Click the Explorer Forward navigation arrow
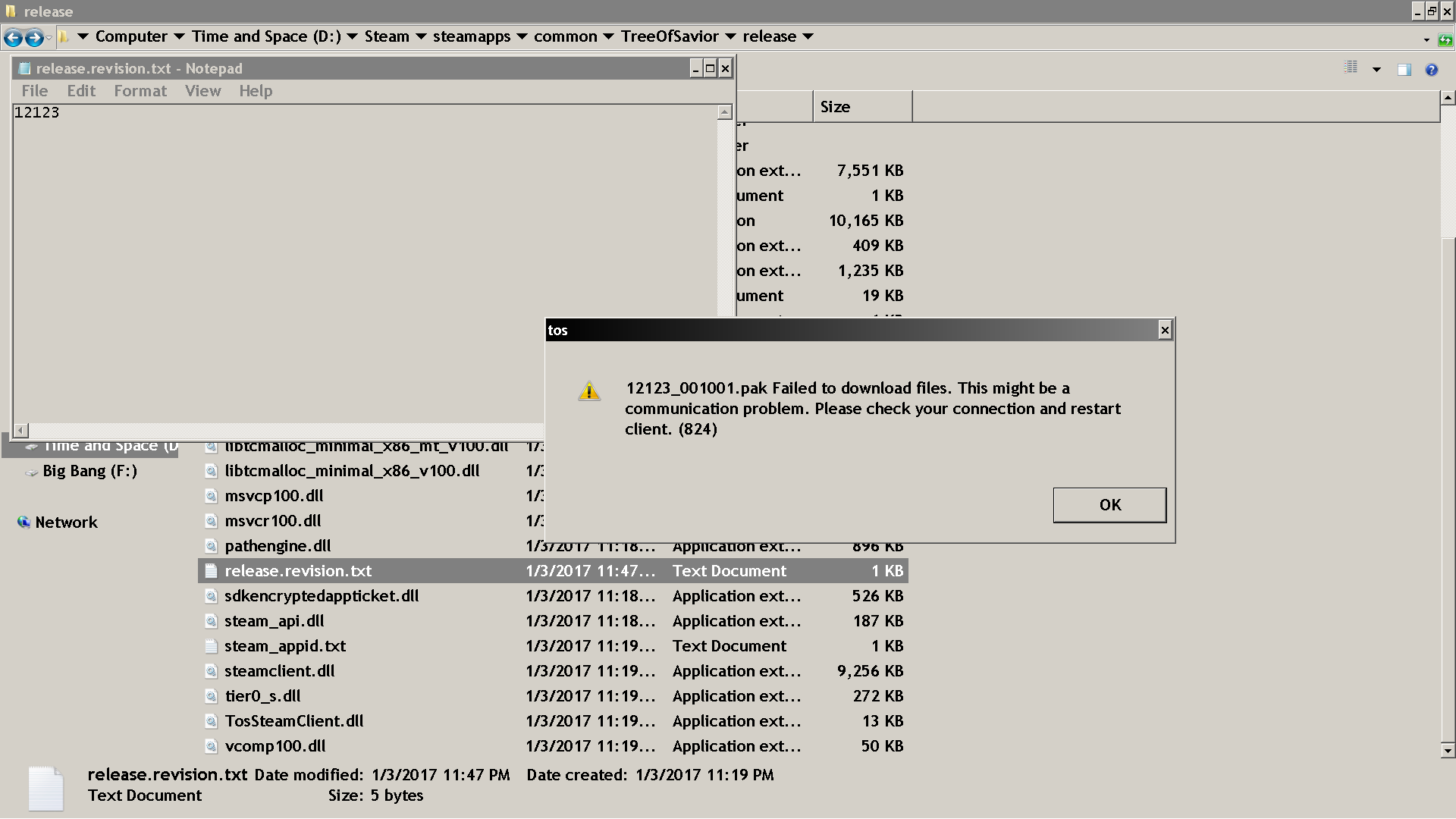 coord(34,37)
